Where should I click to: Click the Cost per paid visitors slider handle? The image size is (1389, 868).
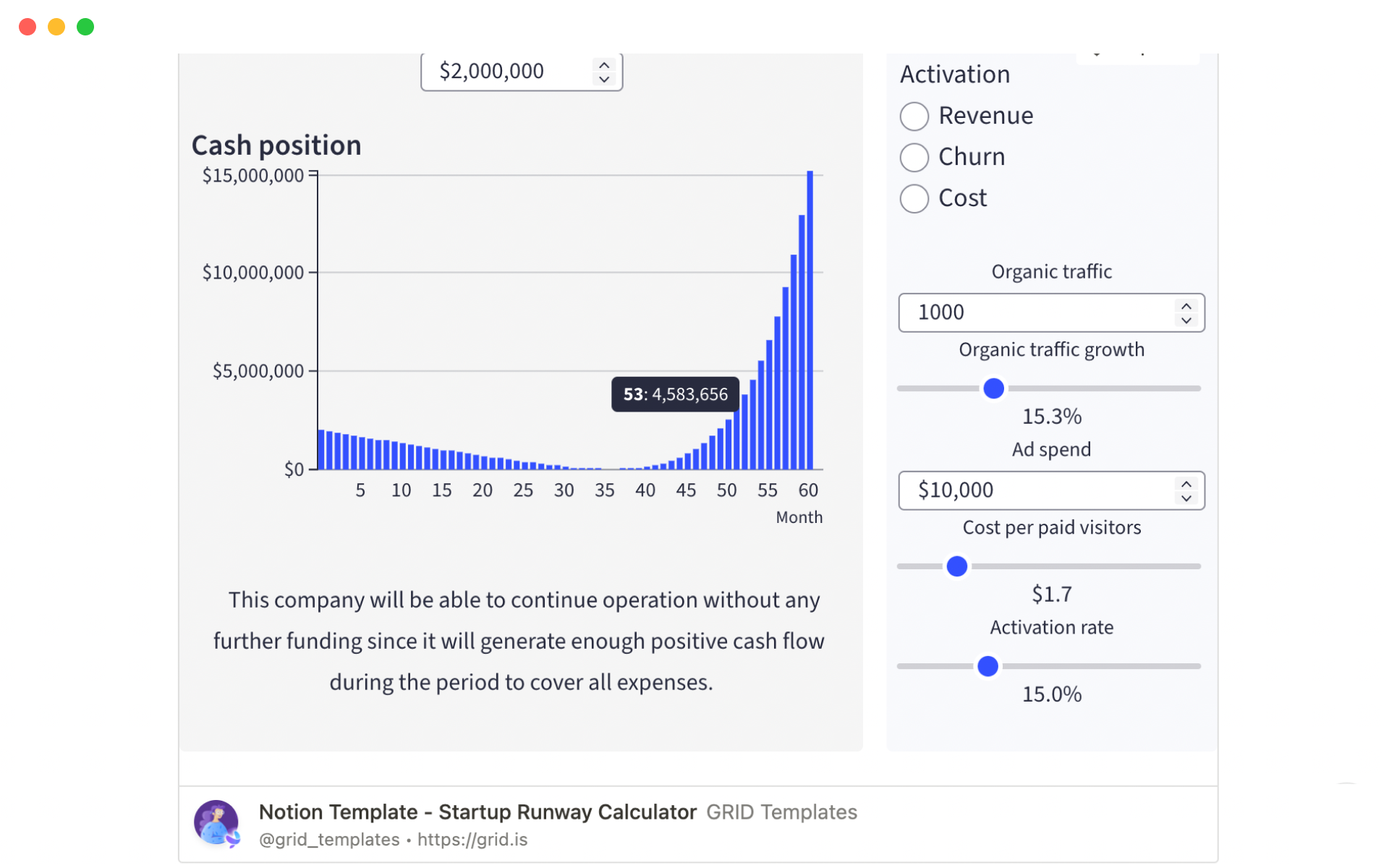tap(957, 566)
